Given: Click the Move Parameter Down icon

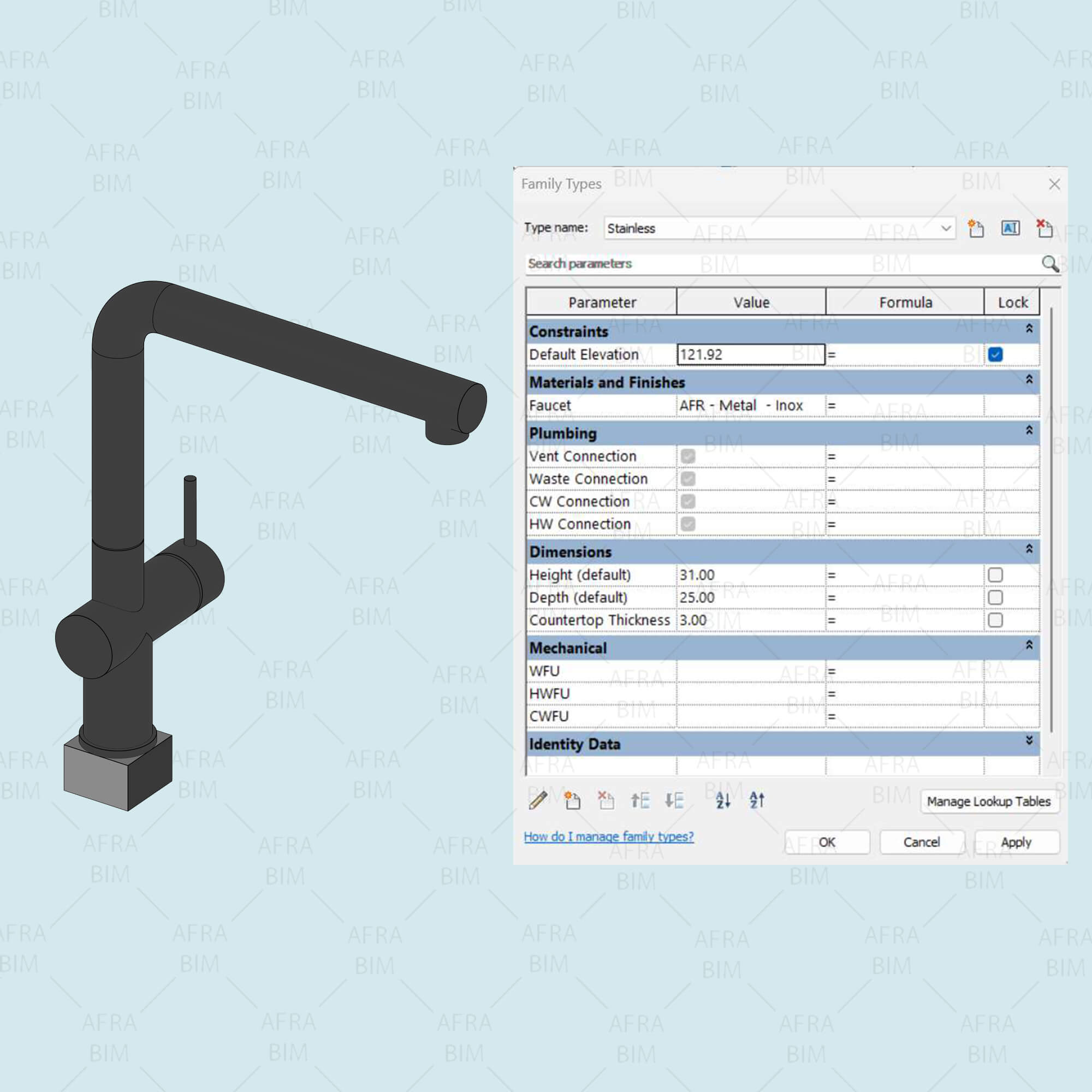Looking at the screenshot, I should coord(674,800).
